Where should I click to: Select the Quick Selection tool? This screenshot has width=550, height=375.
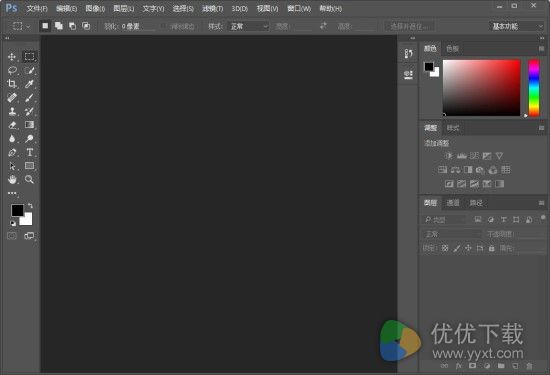click(29, 71)
